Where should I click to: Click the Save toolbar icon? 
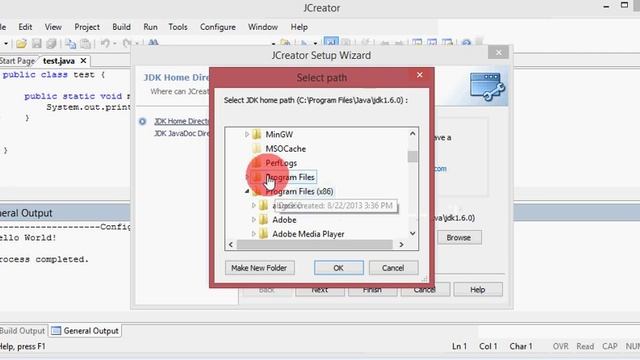[37, 43]
